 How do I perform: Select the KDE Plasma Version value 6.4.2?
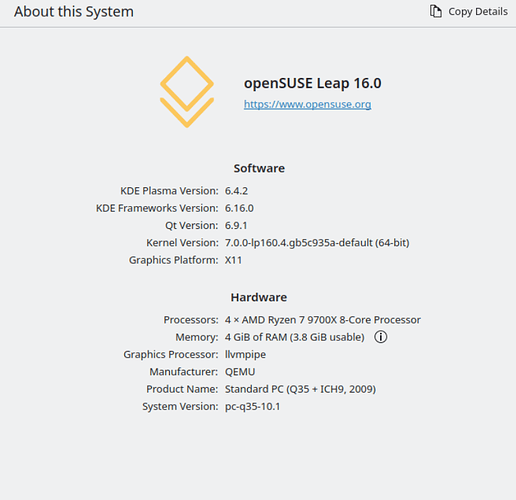click(236, 191)
